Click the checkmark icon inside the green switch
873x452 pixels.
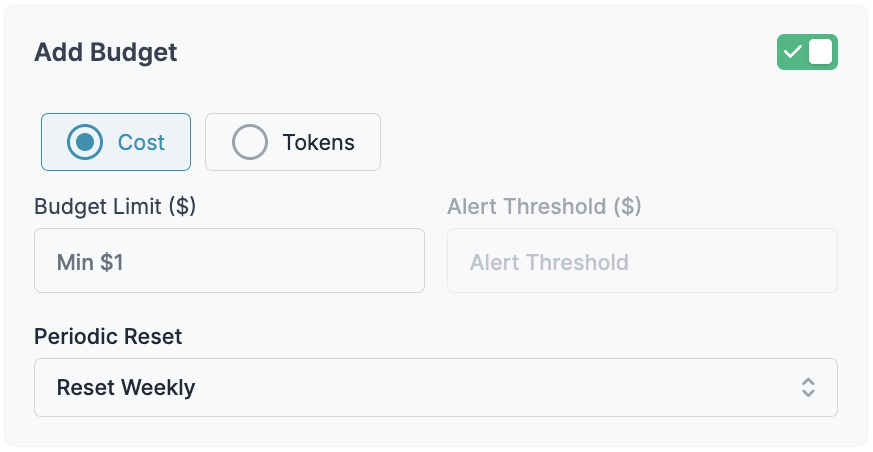[x=792, y=52]
